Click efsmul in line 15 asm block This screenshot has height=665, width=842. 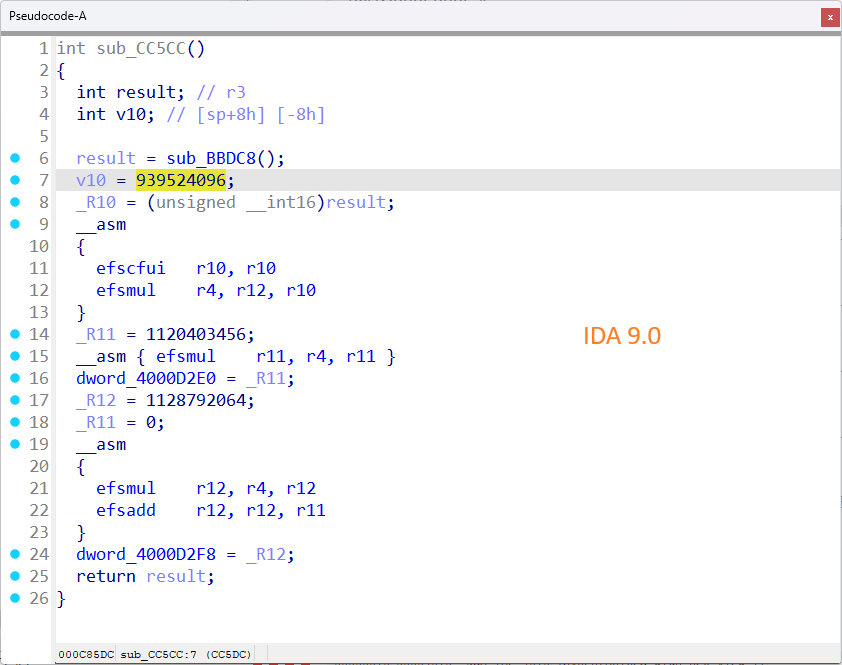(x=185, y=357)
